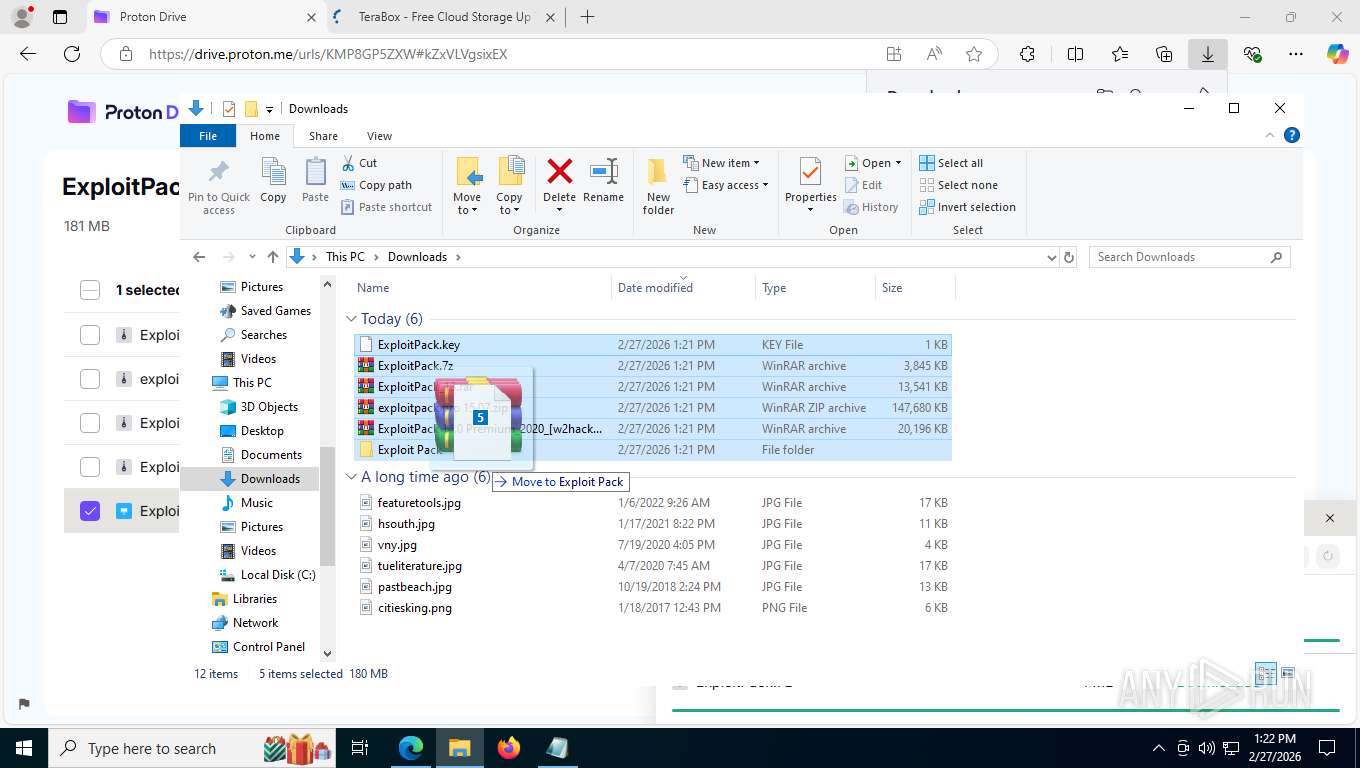Click Paste shortcut command

point(386,207)
